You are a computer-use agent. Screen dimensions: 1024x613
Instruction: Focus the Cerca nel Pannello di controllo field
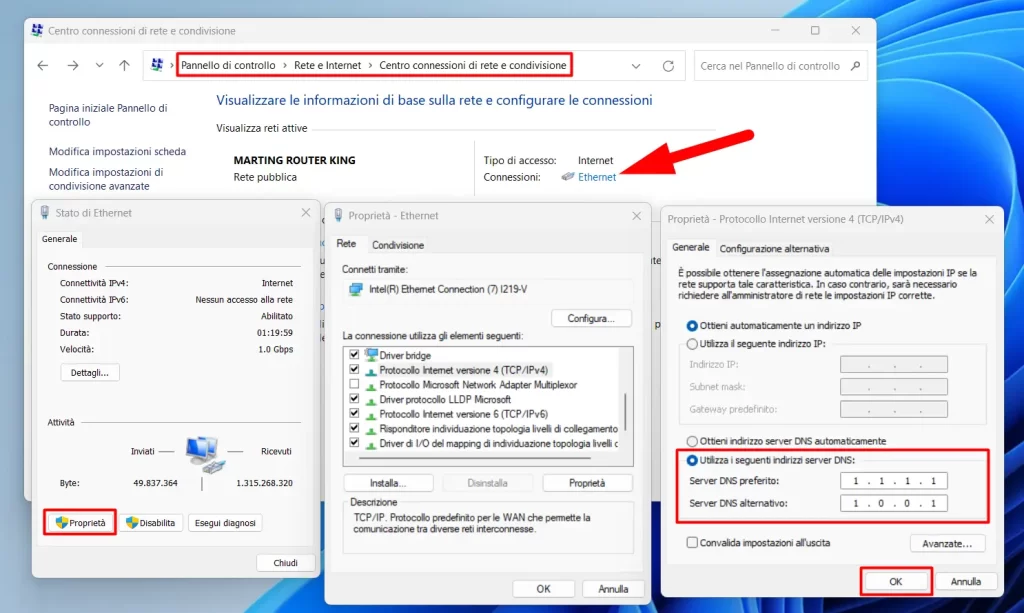tap(780, 66)
